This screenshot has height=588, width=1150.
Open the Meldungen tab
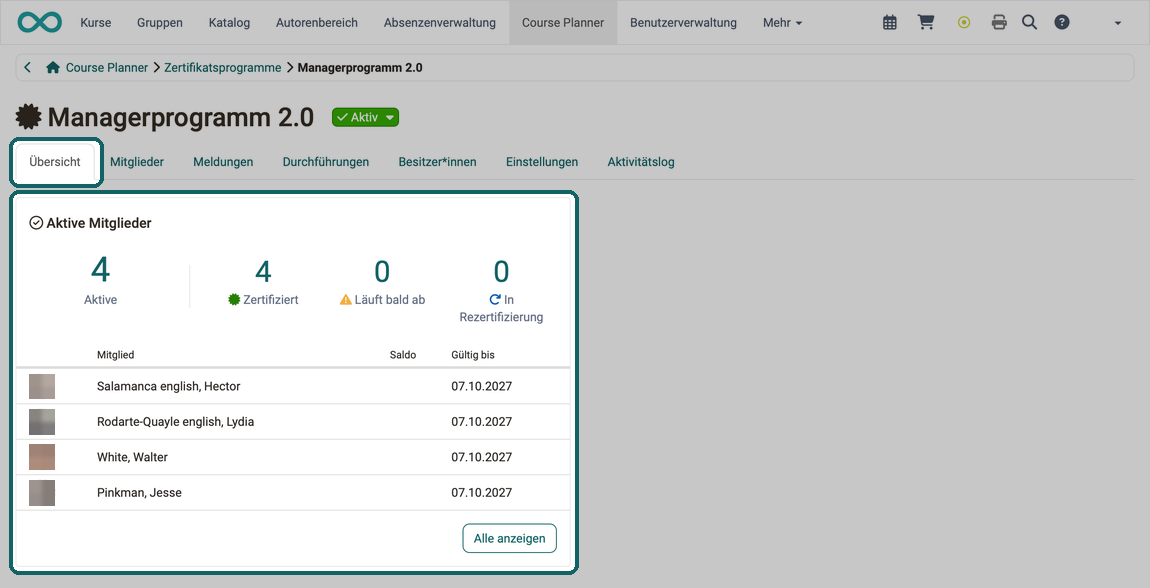pos(224,162)
